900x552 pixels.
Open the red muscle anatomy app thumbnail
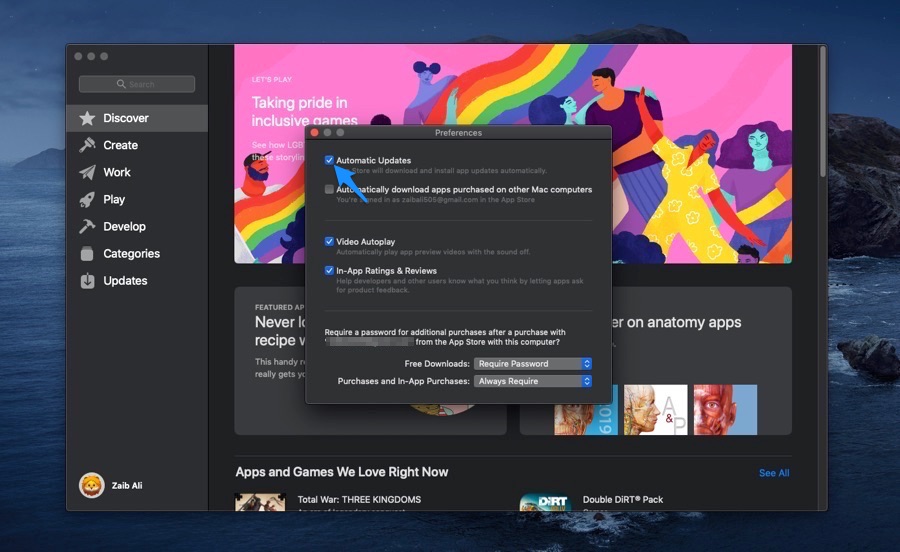[725, 410]
